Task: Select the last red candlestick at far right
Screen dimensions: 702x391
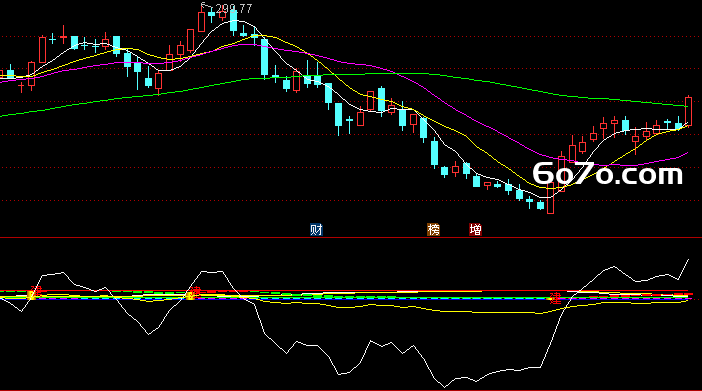Action: [689, 111]
